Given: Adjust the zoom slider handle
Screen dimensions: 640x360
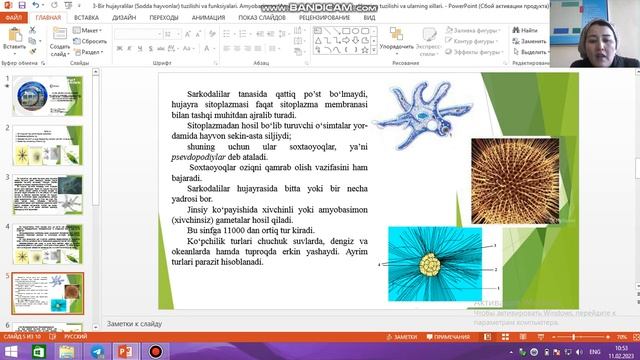Looking at the screenshot, I should click(573, 337).
